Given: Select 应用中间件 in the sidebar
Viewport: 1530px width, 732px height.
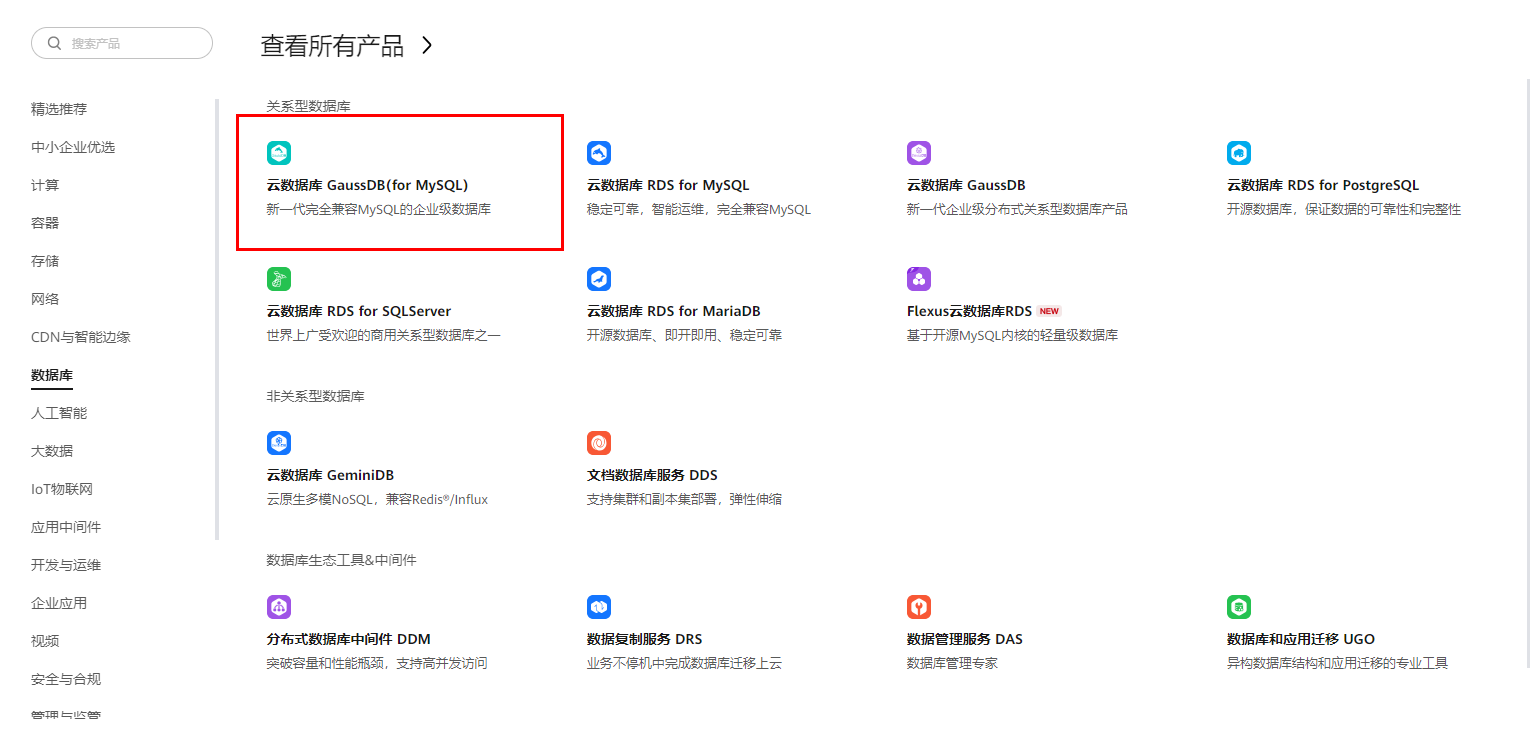Looking at the screenshot, I should coord(66,527).
